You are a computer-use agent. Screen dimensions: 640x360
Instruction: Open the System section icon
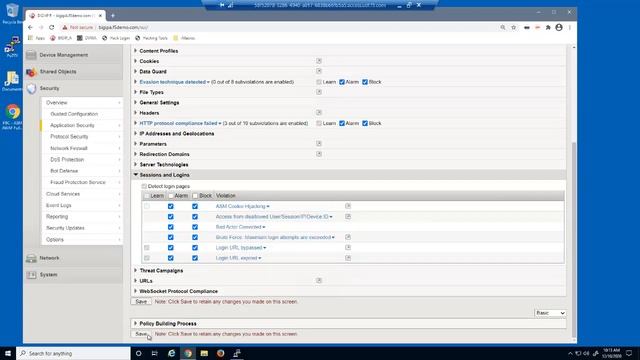[x=31, y=275]
